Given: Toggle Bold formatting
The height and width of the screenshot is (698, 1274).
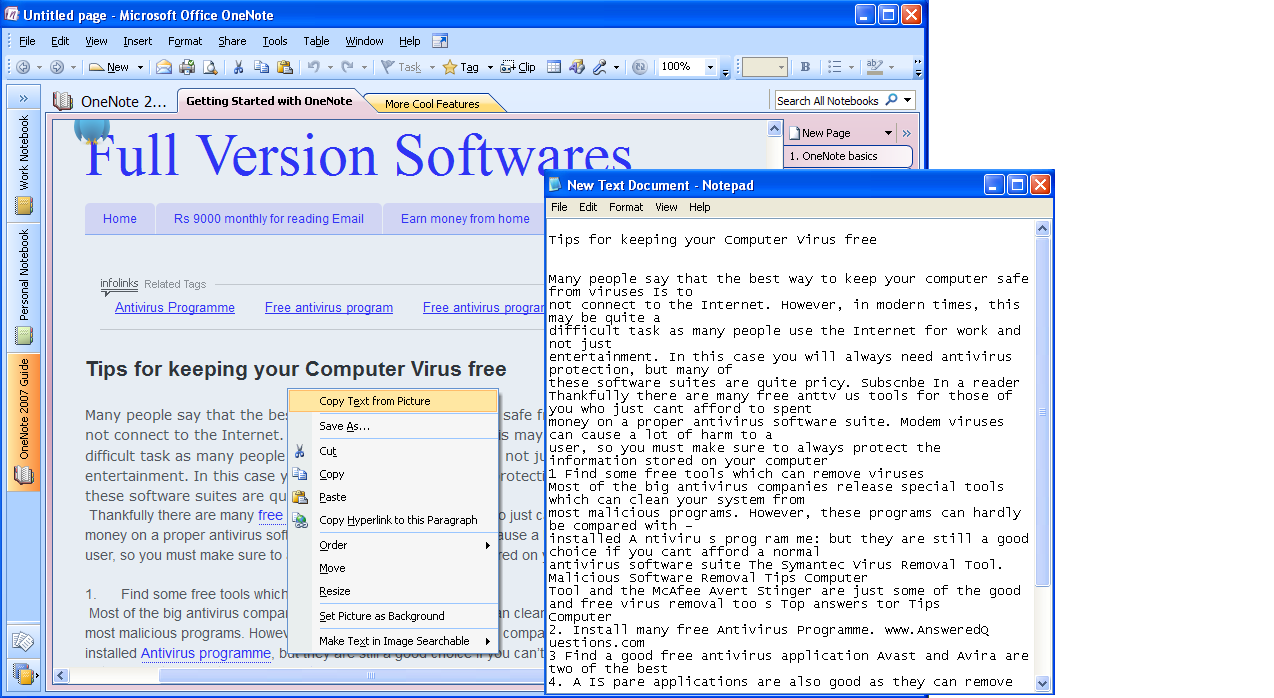Looking at the screenshot, I should (x=805, y=68).
